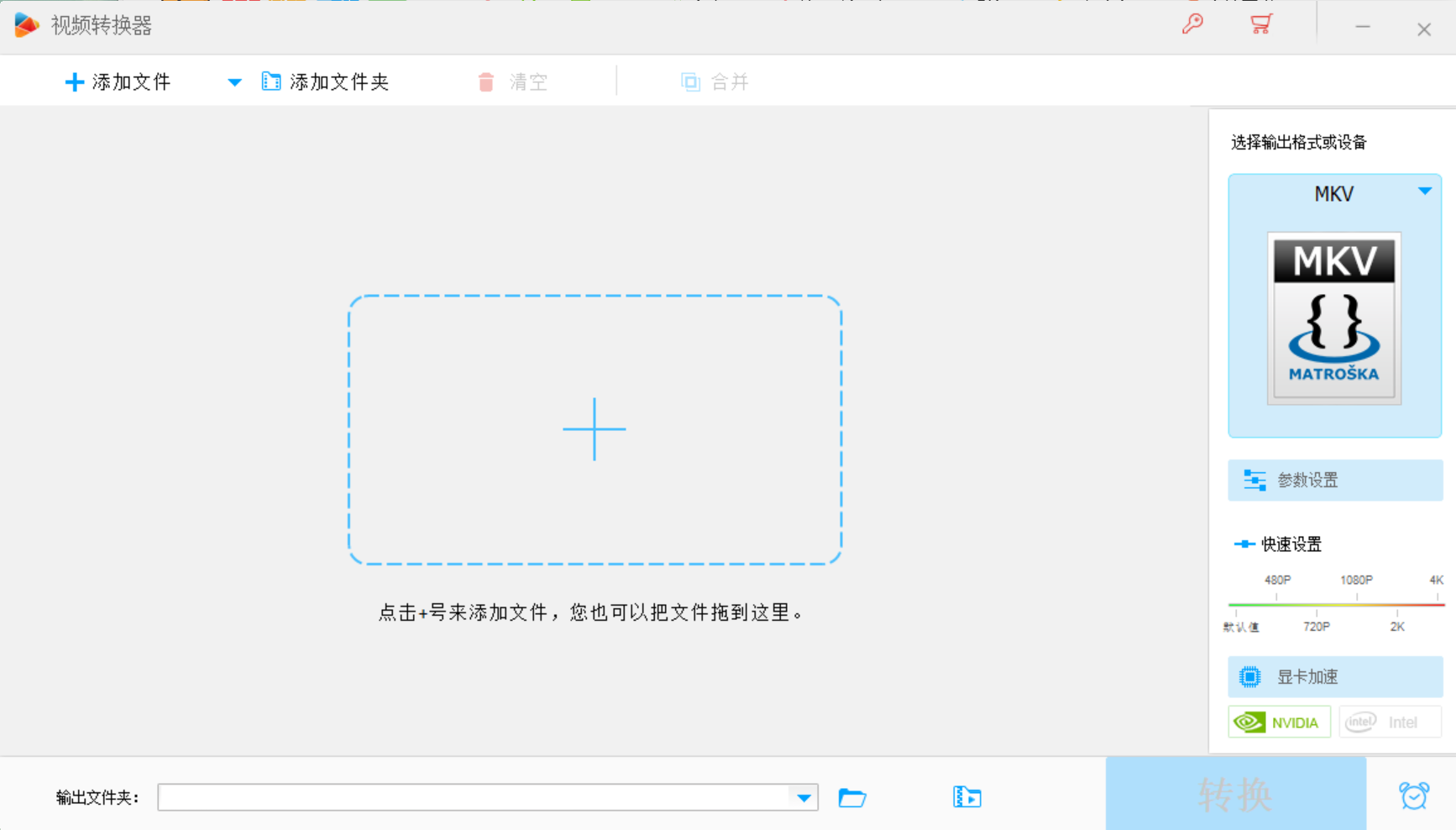Image resolution: width=1456 pixels, height=830 pixels.
Task: Click the 显卡加速 GPU chip icon
Action: click(x=1251, y=676)
